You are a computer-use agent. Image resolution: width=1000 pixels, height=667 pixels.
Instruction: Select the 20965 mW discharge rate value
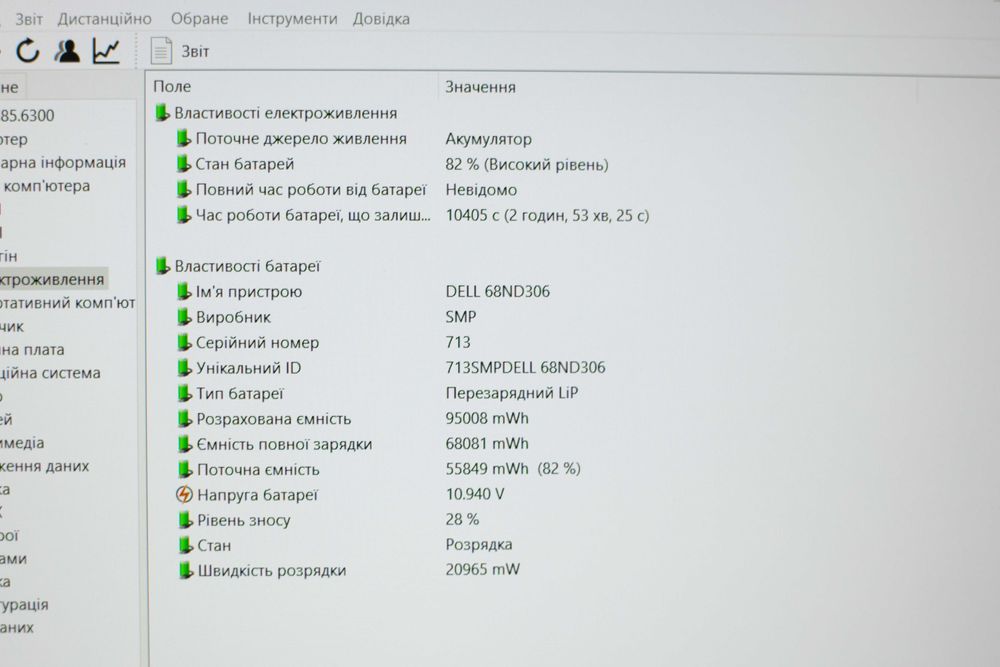pos(483,569)
